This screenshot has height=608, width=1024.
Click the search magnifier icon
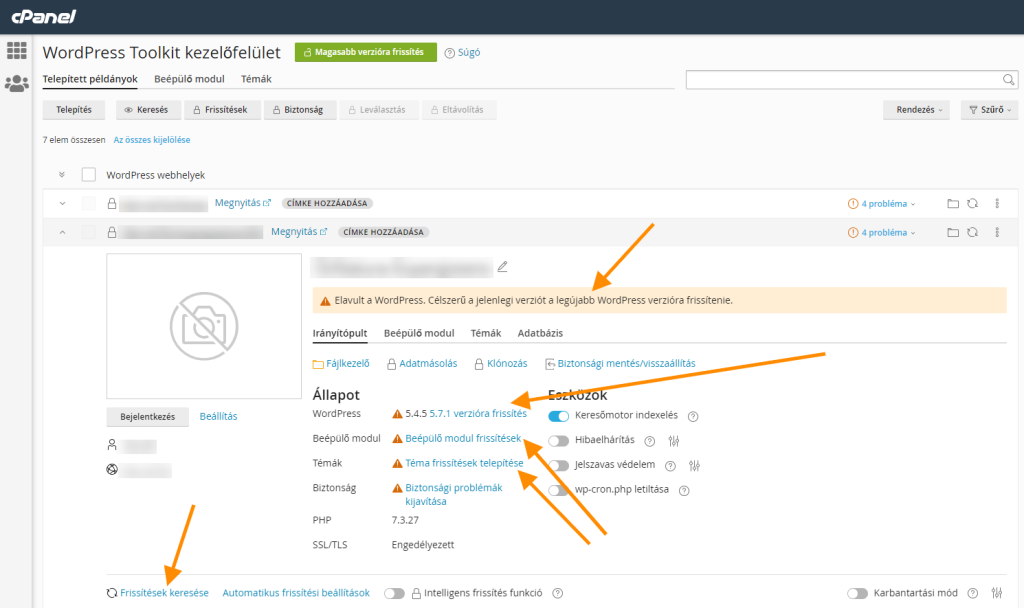coord(1008,80)
